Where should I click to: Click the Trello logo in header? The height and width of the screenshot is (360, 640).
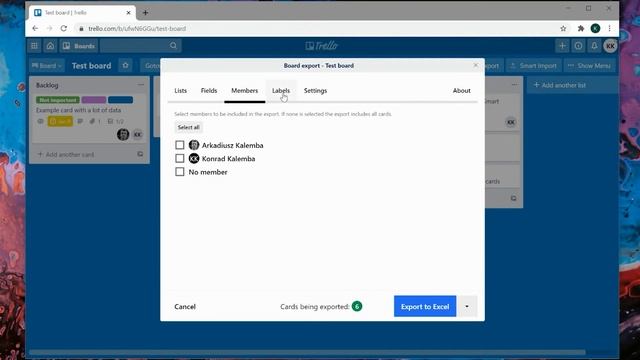(x=322, y=46)
